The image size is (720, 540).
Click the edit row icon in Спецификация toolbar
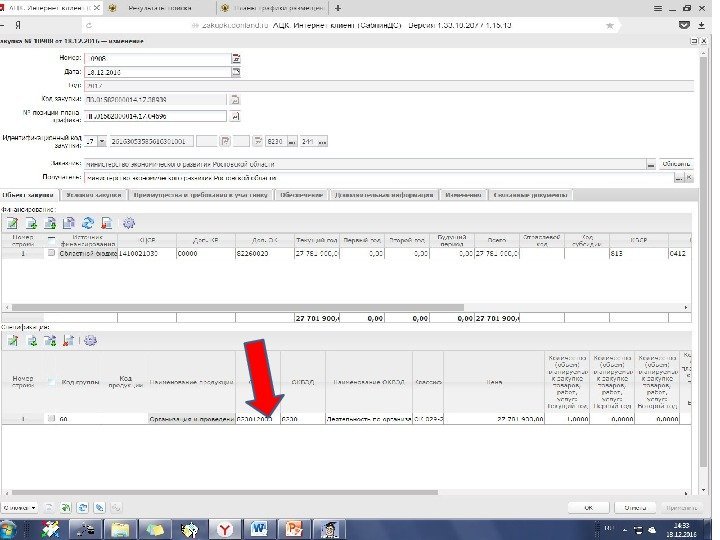click(x=13, y=341)
